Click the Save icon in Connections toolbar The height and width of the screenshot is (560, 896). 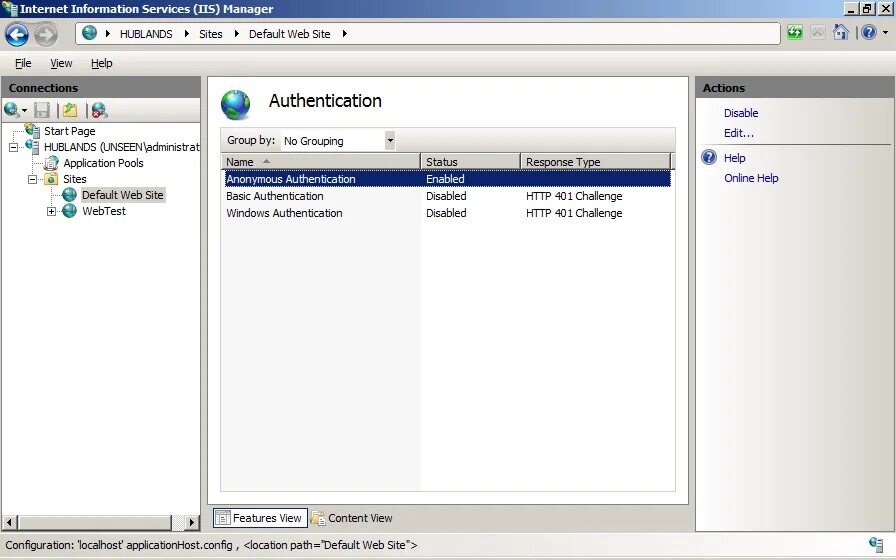(x=42, y=110)
